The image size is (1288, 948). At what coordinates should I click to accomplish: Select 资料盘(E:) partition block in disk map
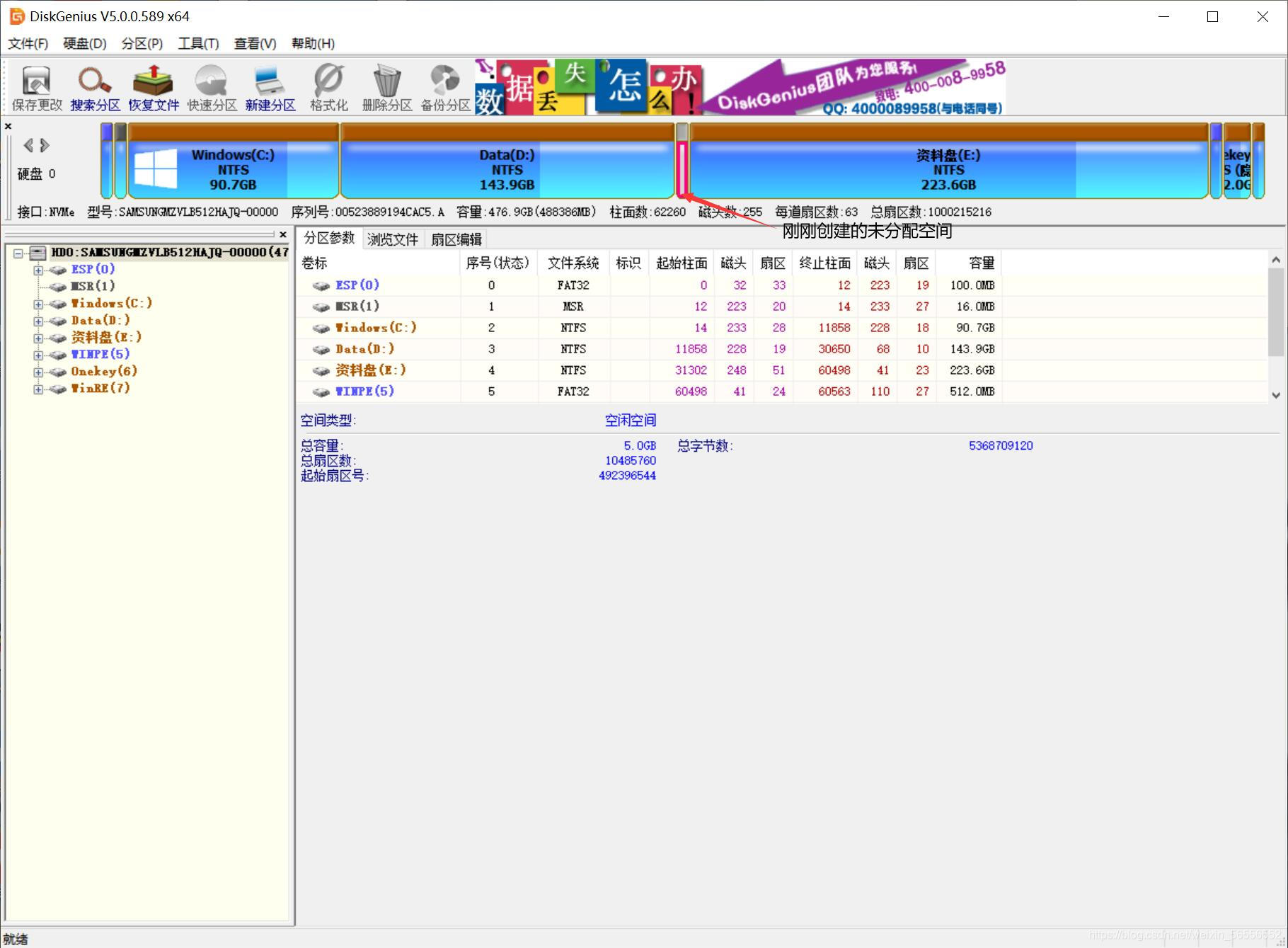948,161
